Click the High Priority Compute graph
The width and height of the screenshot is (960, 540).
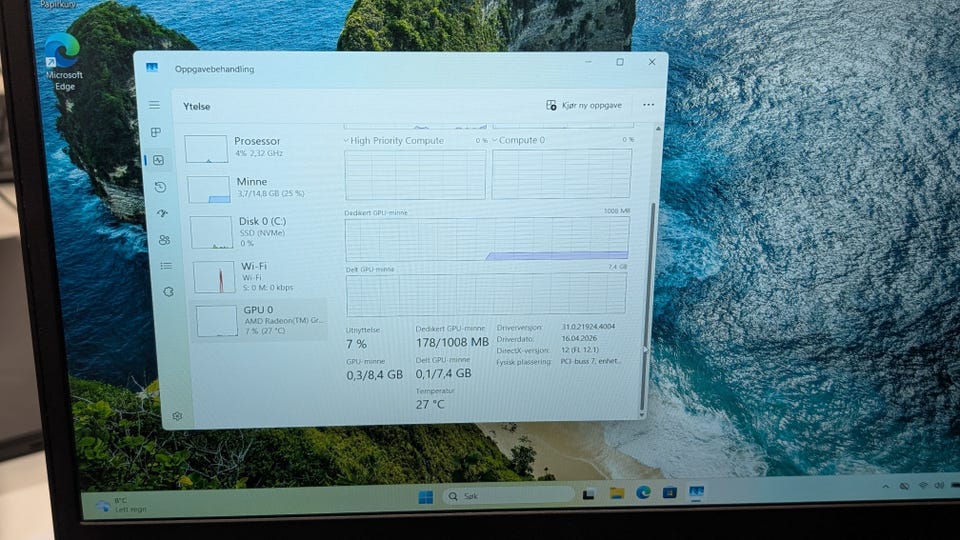tap(415, 174)
